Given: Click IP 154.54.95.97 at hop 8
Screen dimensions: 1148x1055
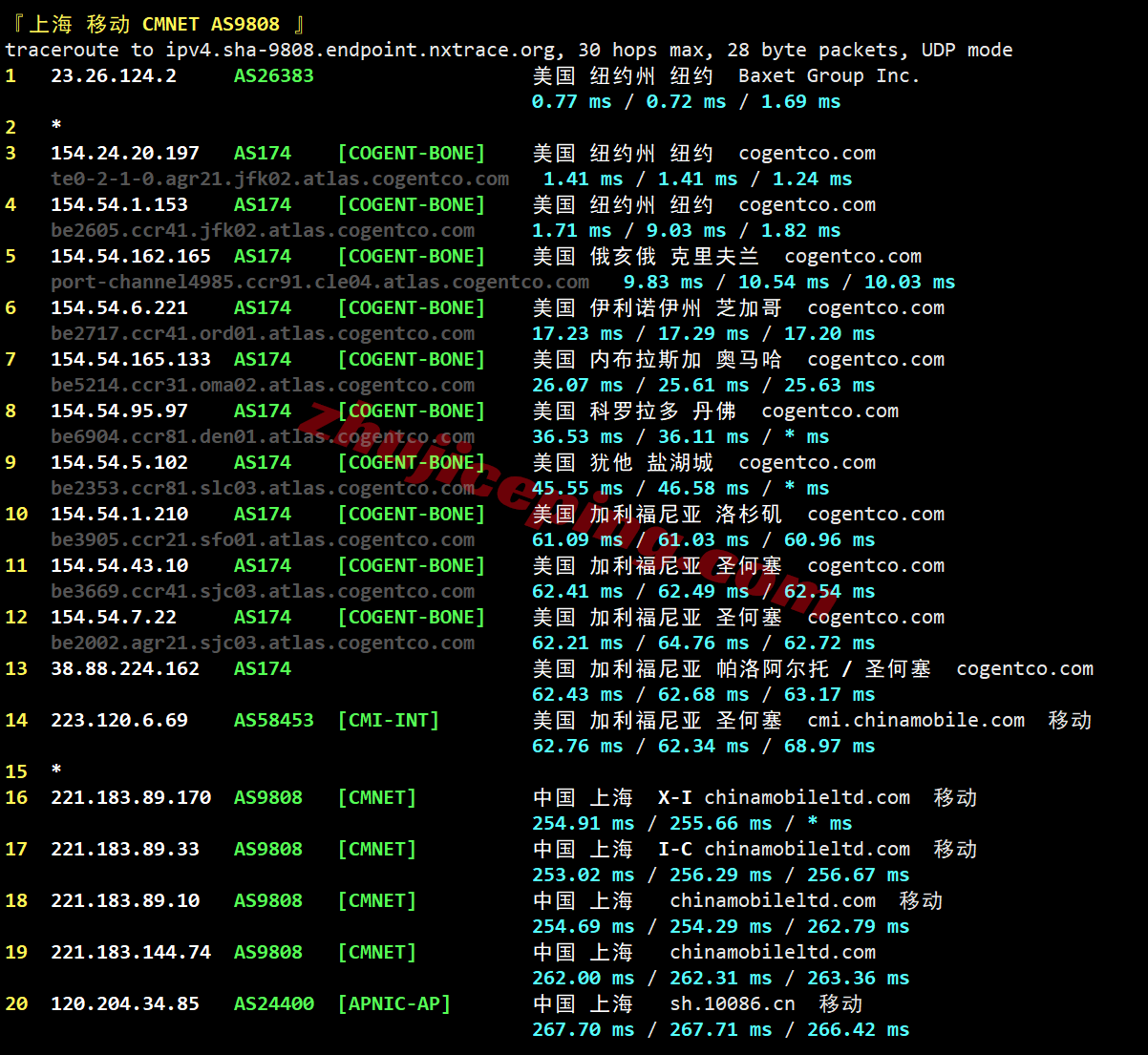Looking at the screenshot, I should tap(119, 411).
